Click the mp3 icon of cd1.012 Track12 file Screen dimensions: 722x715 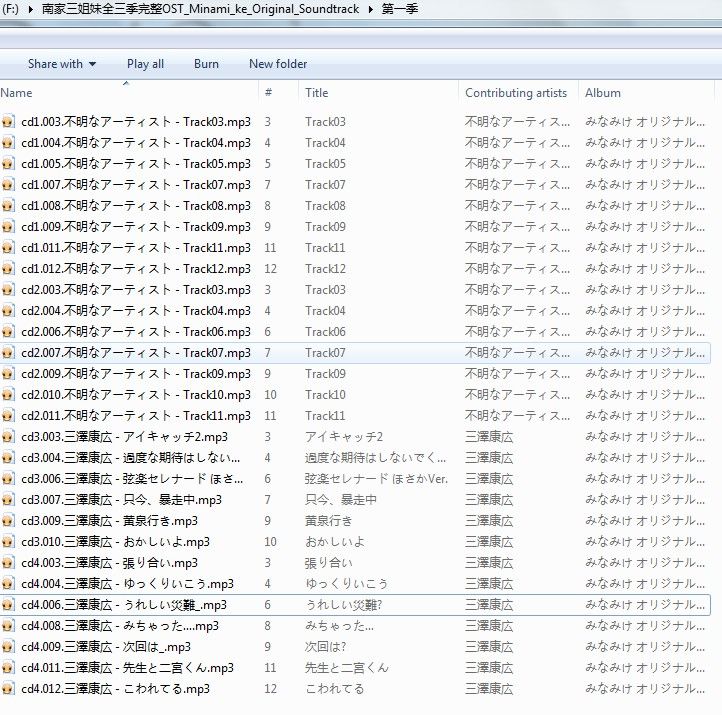[x=8, y=268]
